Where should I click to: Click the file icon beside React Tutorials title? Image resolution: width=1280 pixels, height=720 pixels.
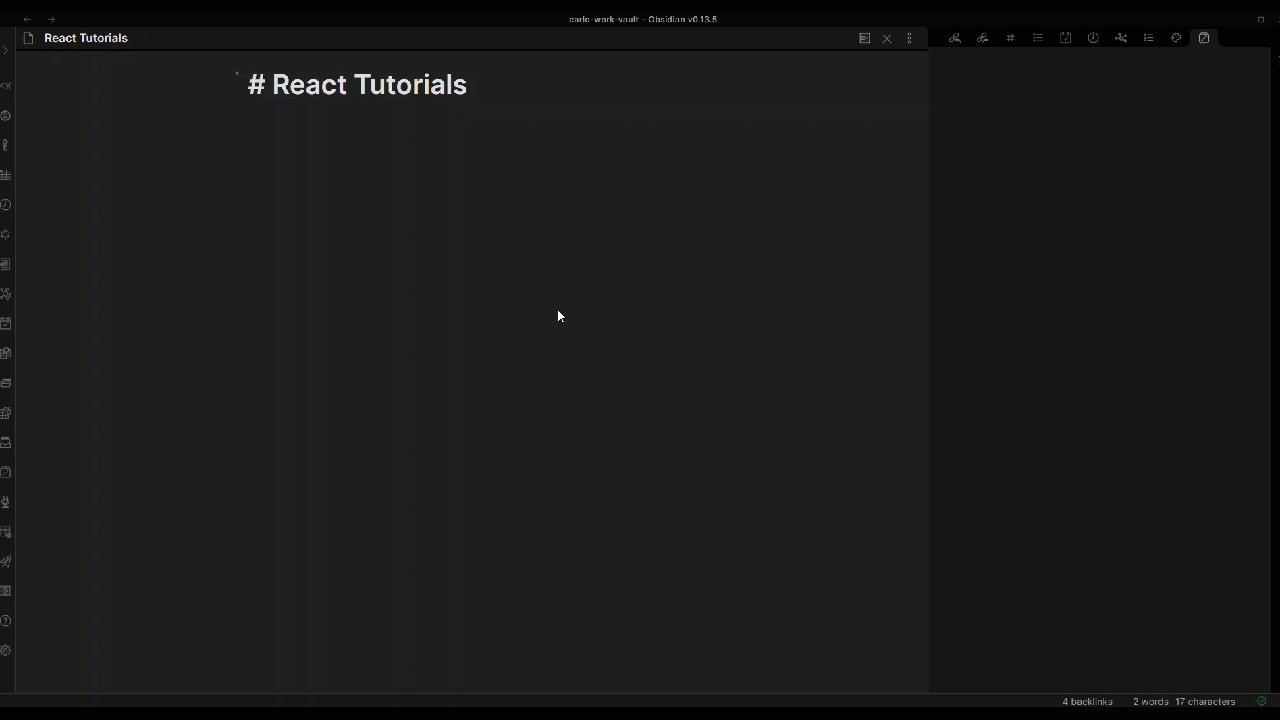28,38
